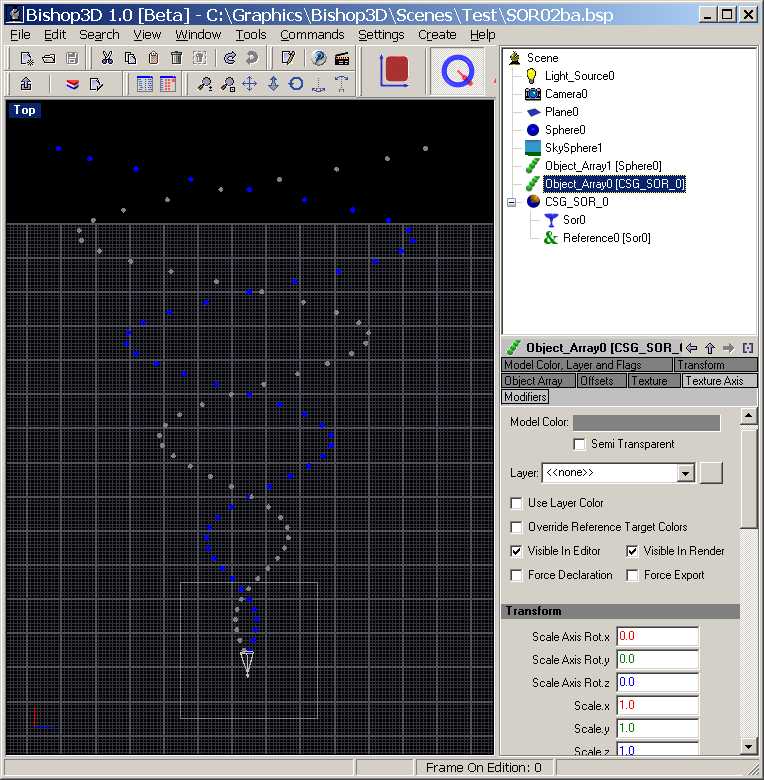Tick the Force Export checkbox
The height and width of the screenshot is (780, 764).
tap(632, 575)
